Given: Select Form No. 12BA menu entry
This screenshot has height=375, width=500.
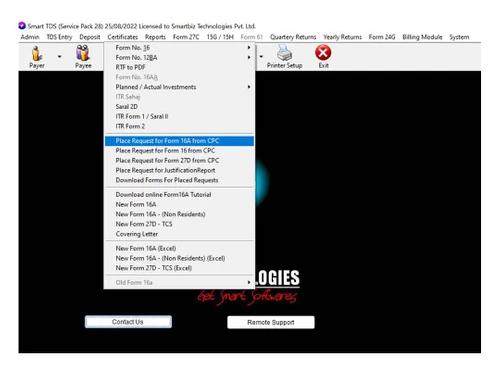Looking at the screenshot, I should (179, 57).
